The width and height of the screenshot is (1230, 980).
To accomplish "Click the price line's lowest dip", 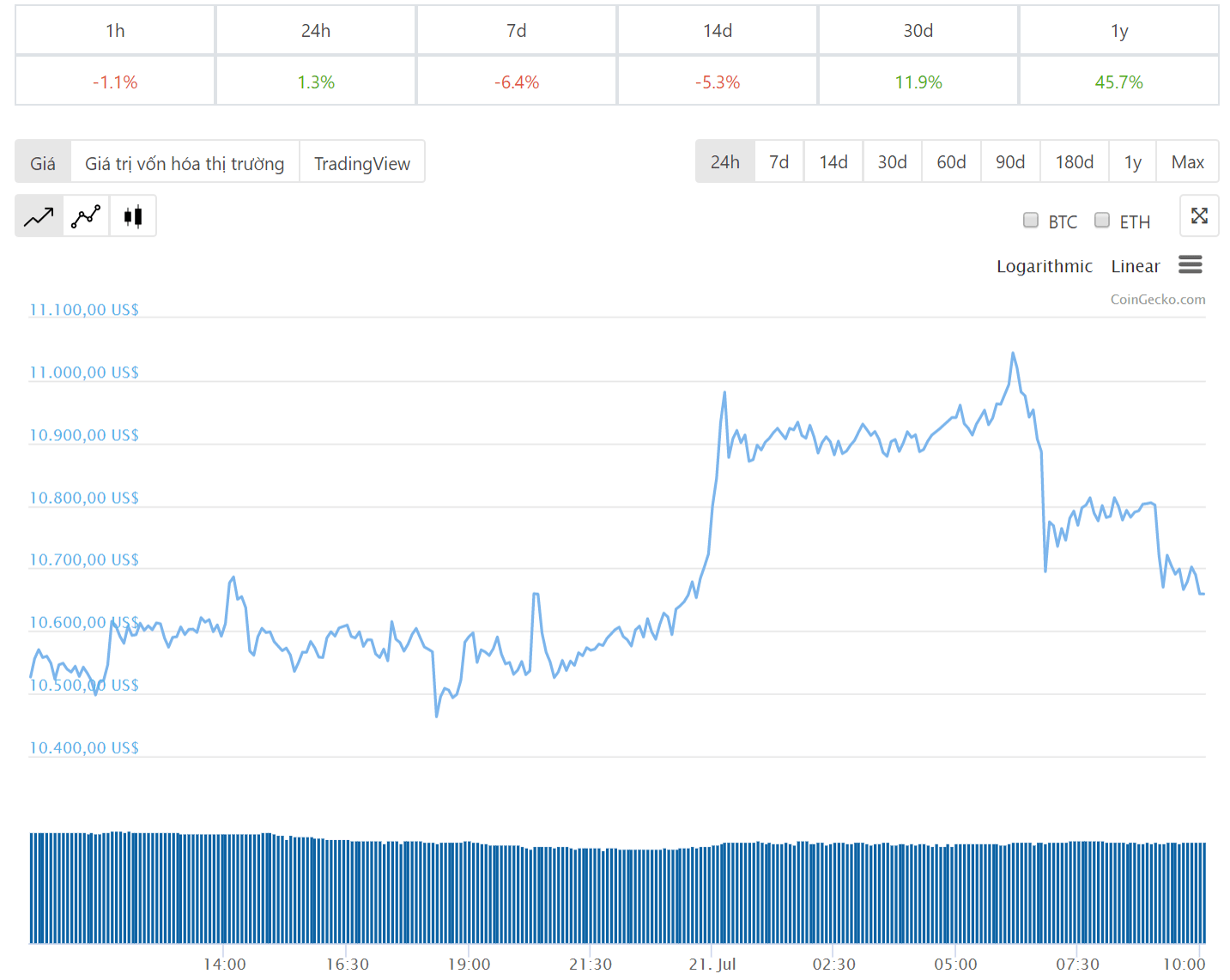I will point(436,717).
